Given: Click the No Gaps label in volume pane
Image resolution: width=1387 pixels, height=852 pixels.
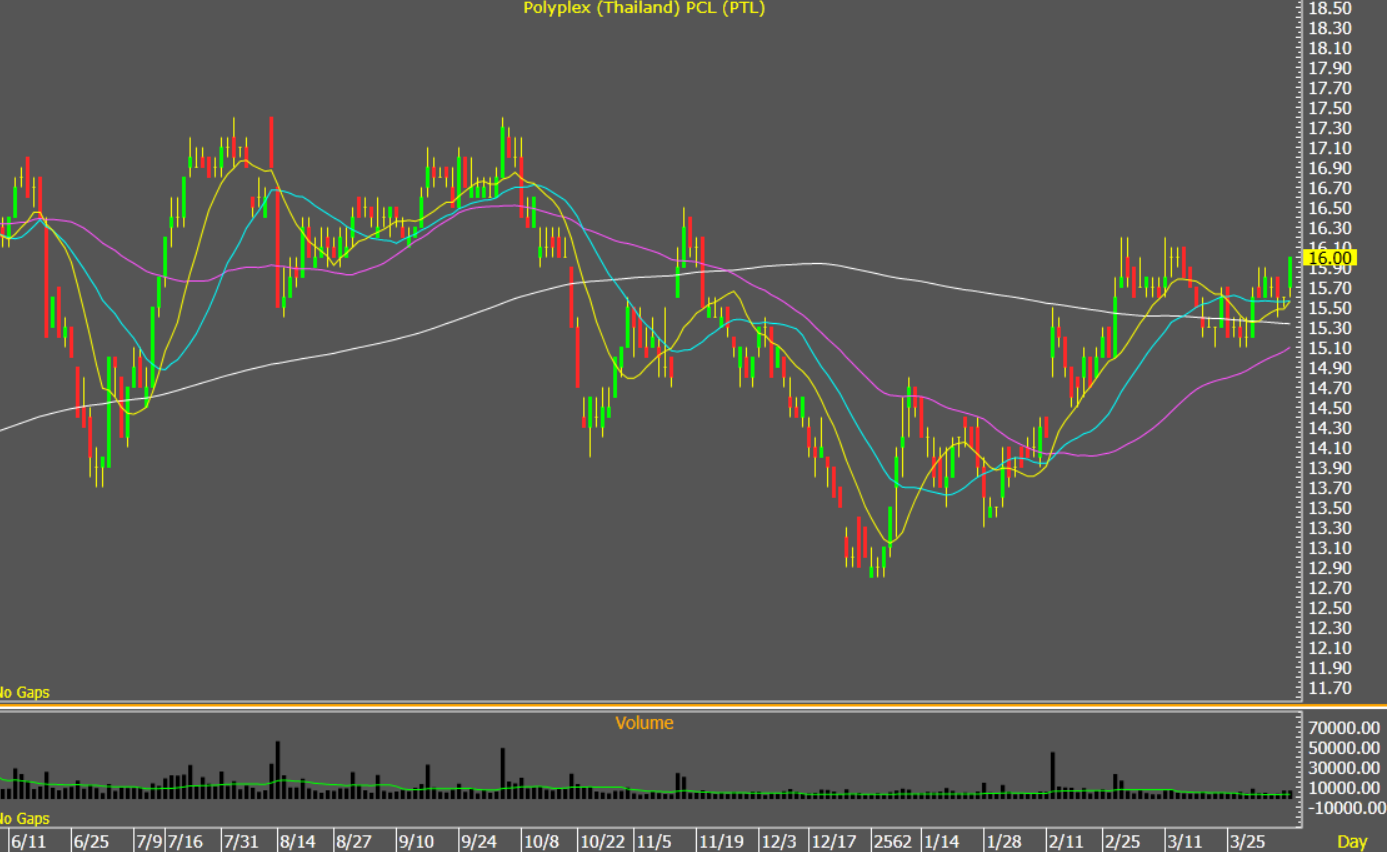Looking at the screenshot, I should (25, 819).
